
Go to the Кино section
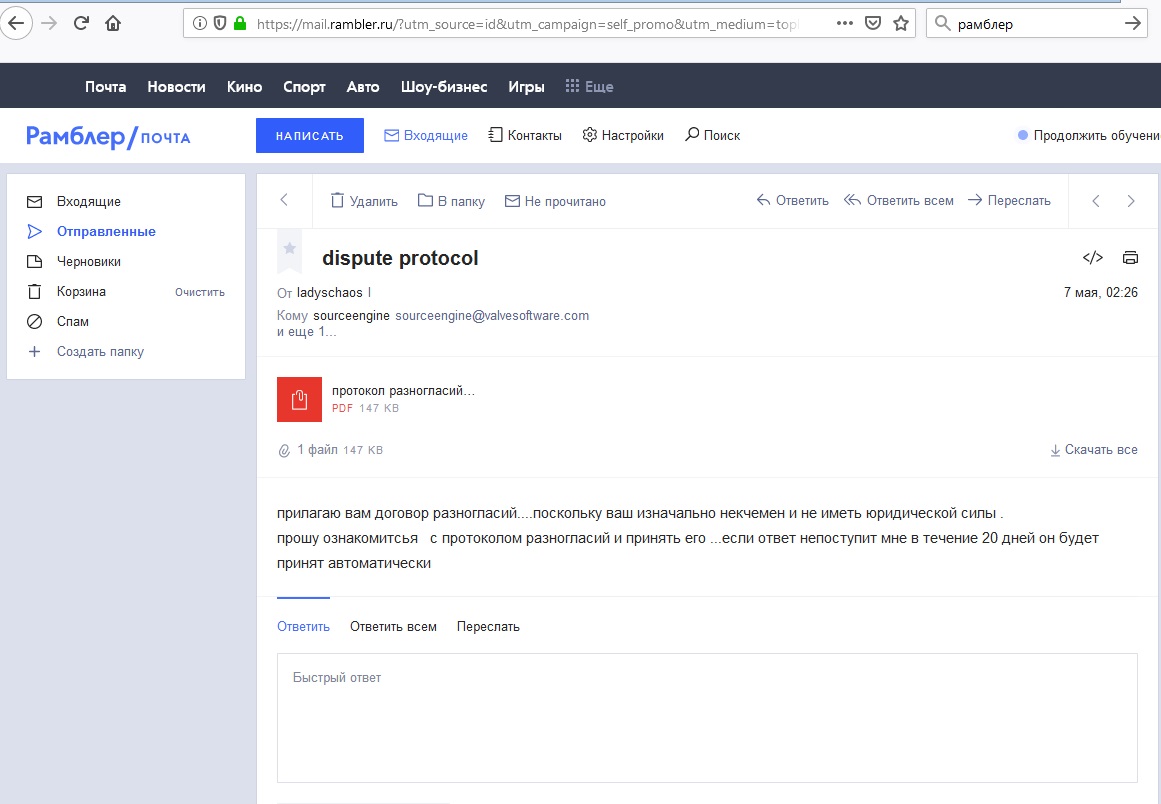click(244, 87)
